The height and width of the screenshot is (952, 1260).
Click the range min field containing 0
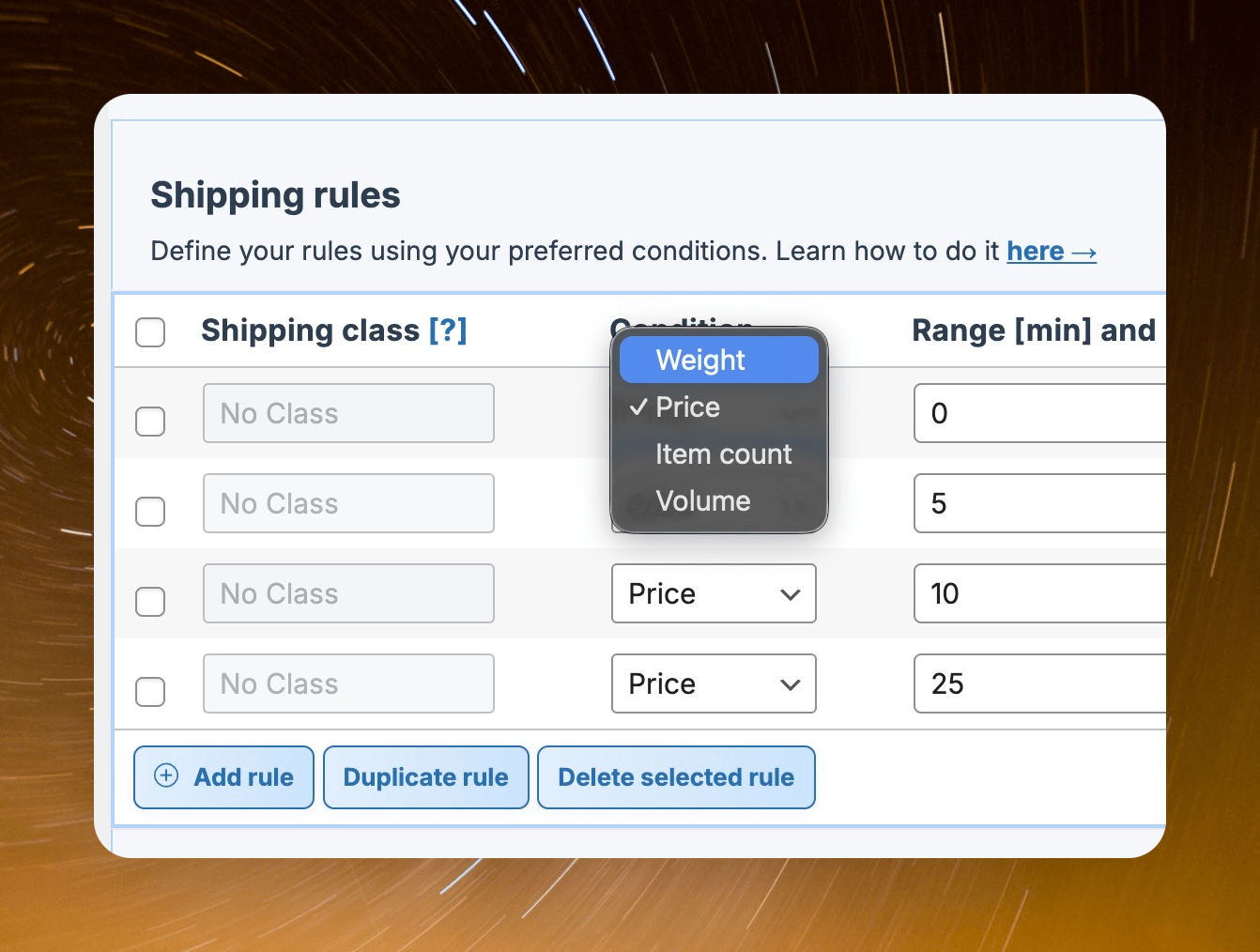click(x=1039, y=413)
